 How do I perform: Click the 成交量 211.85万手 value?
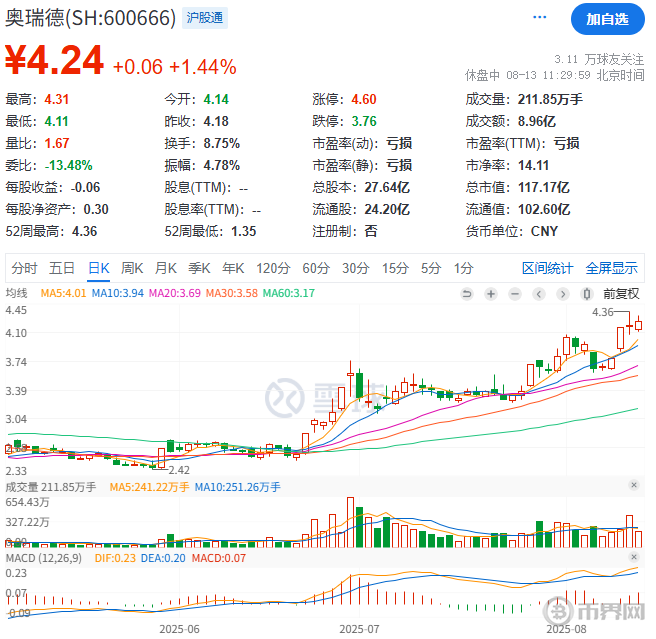tap(550, 100)
